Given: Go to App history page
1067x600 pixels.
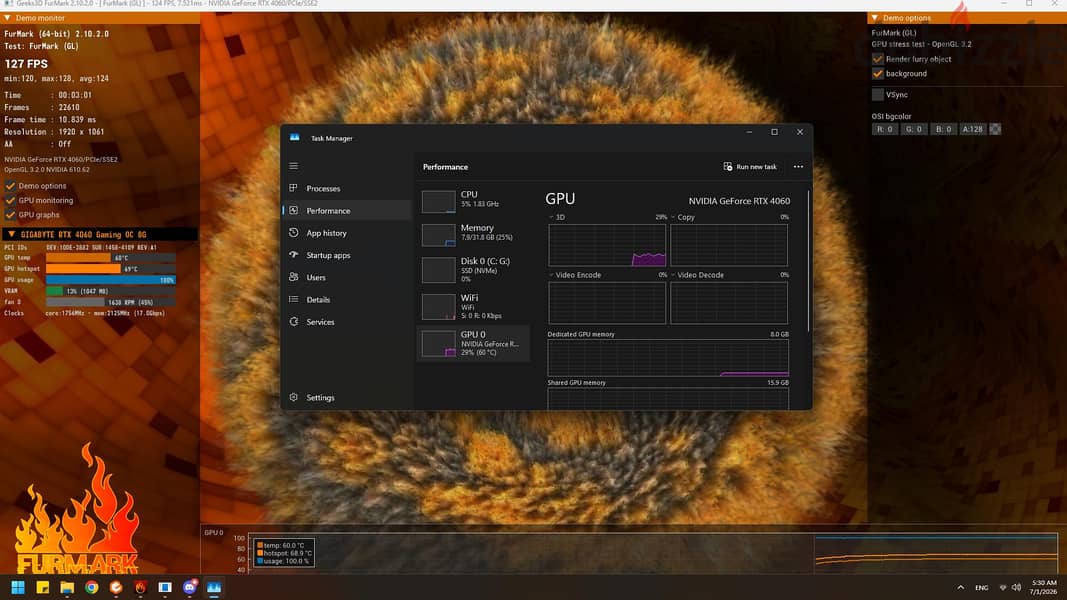Looking at the screenshot, I should click(x=326, y=233).
